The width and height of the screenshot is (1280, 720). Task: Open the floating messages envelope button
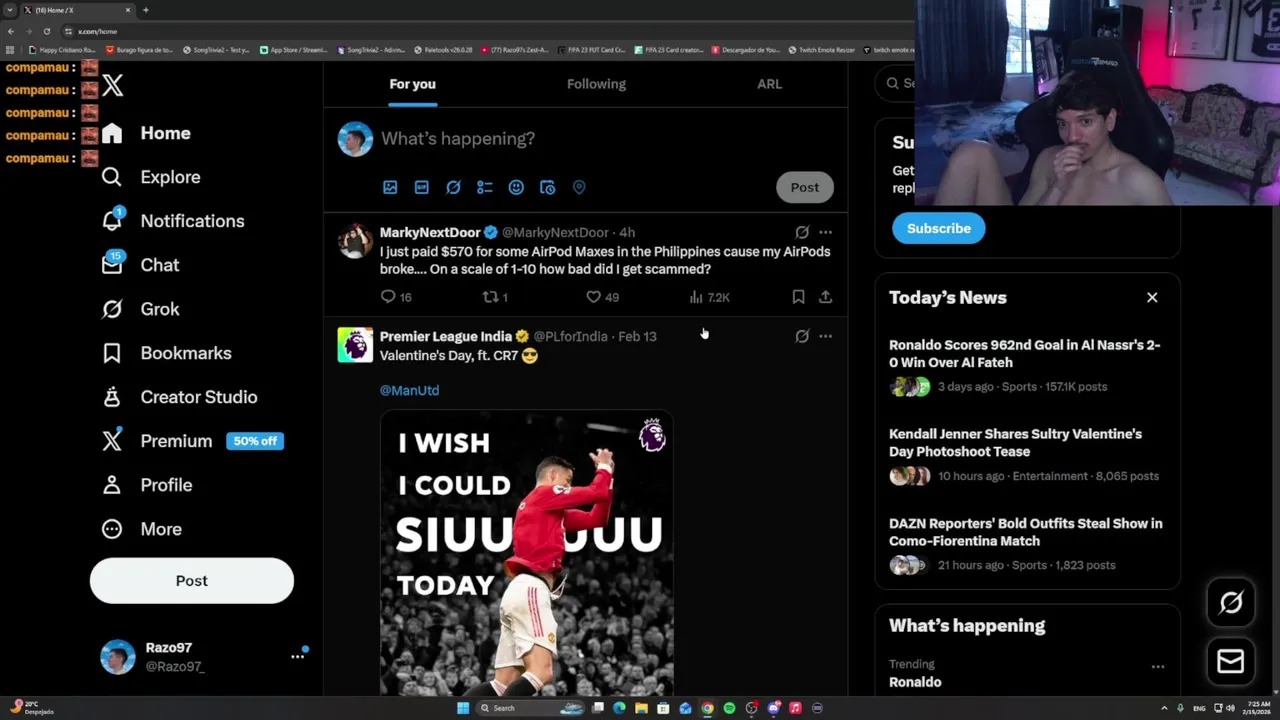(x=1231, y=661)
